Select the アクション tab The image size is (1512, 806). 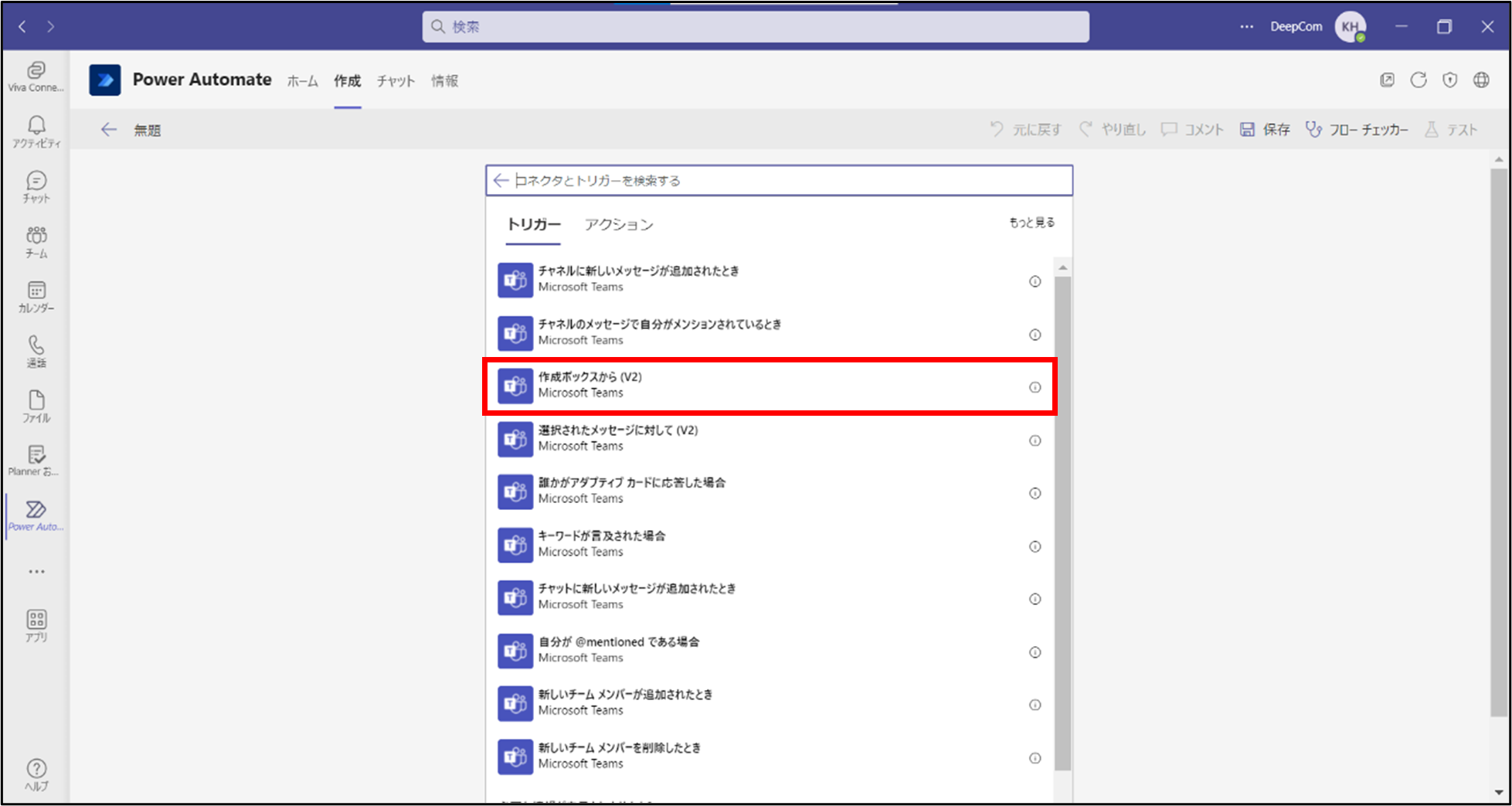coord(619,224)
